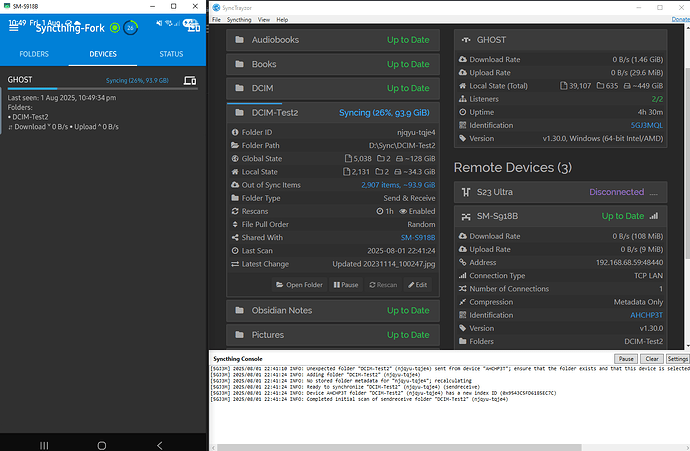Click Open Folder for DCIM-Test2

coord(299,285)
